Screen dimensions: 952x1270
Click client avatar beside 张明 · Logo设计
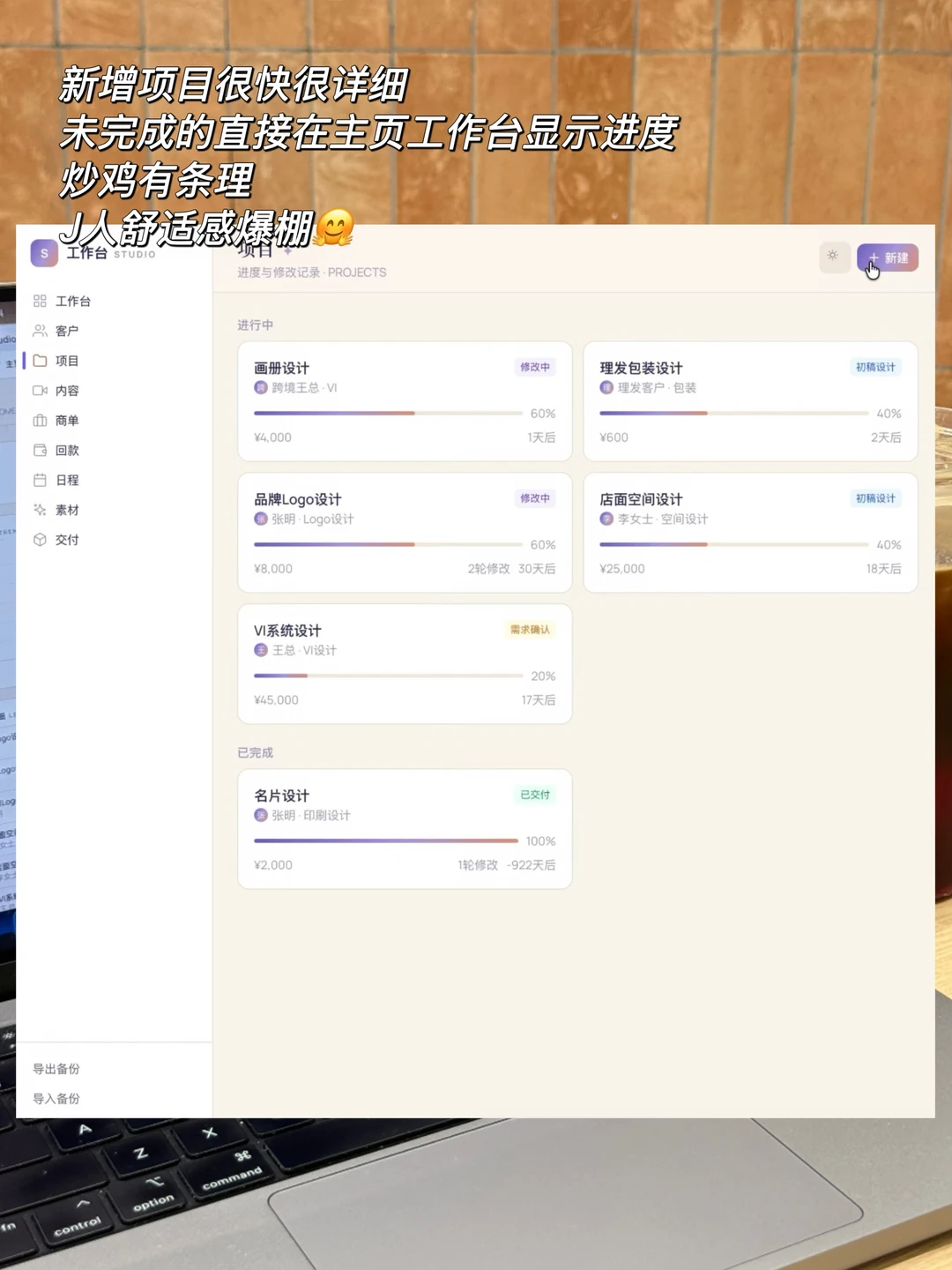click(261, 519)
